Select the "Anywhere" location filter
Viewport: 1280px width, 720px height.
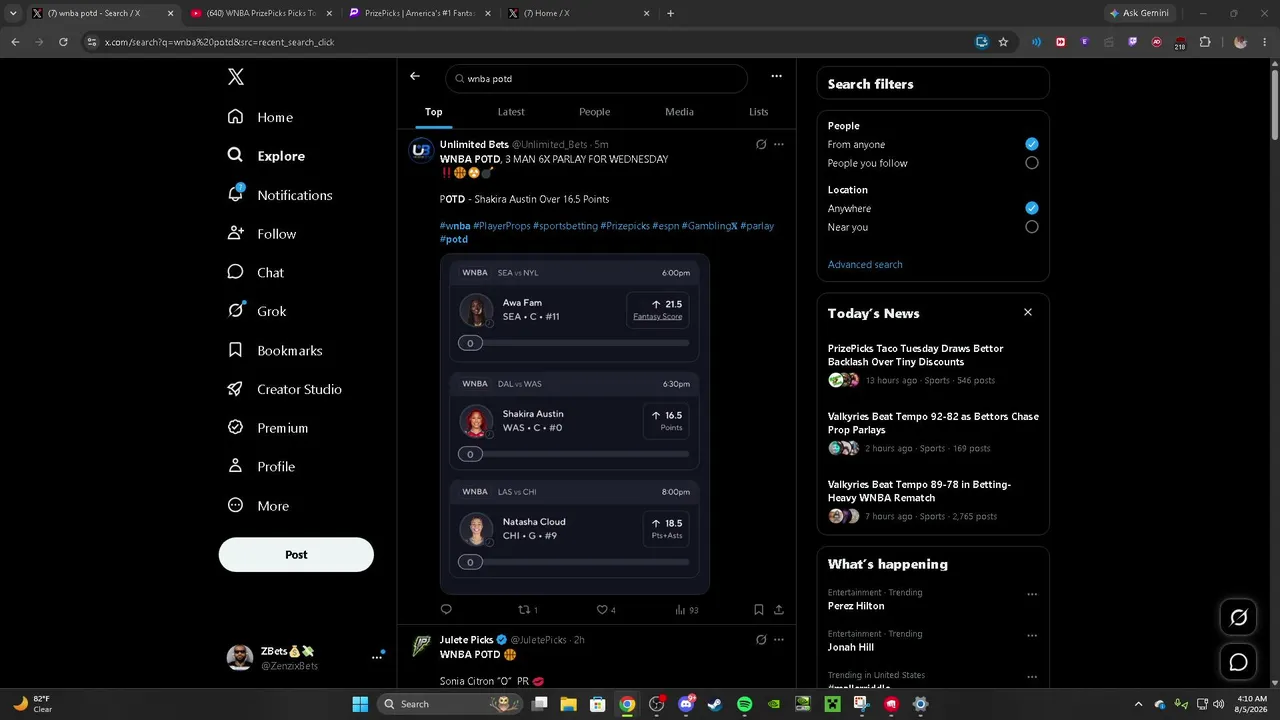point(1032,208)
